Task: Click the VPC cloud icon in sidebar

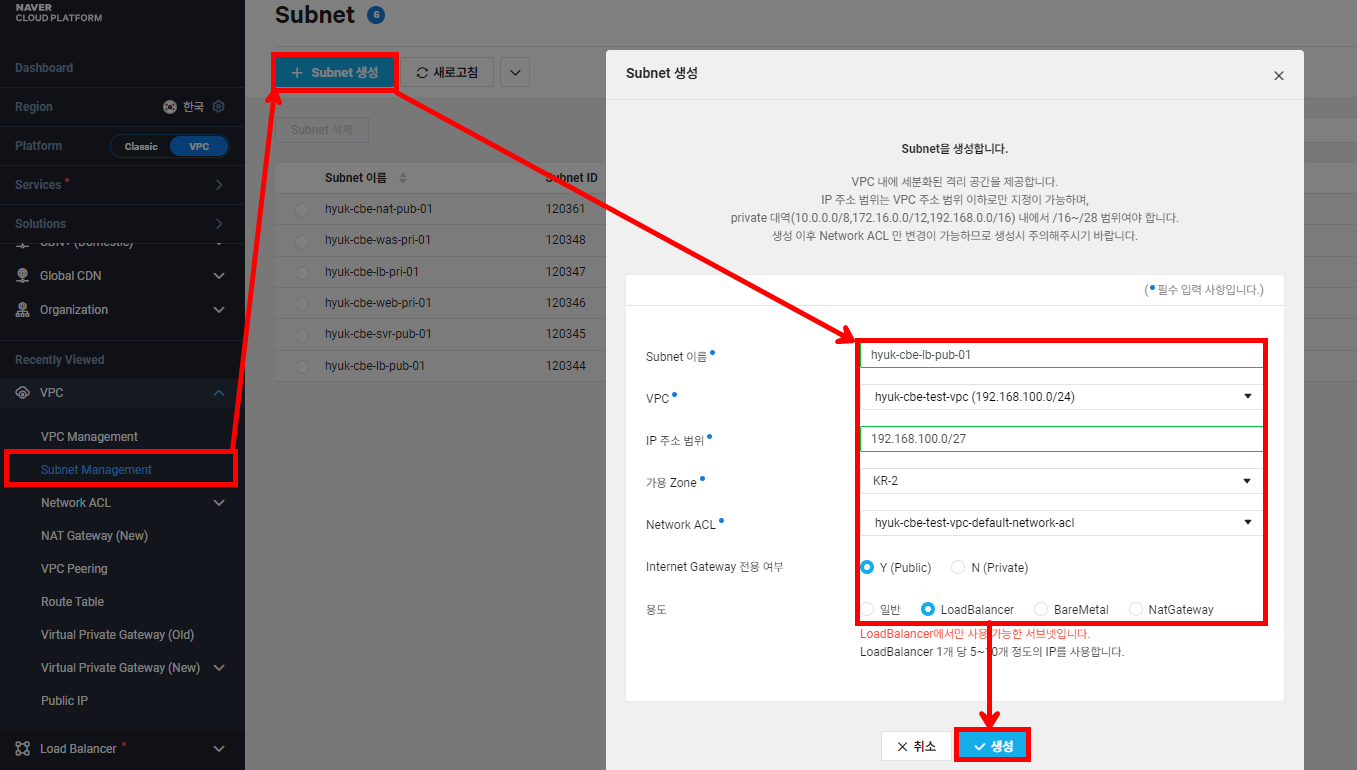Action: coord(22,393)
